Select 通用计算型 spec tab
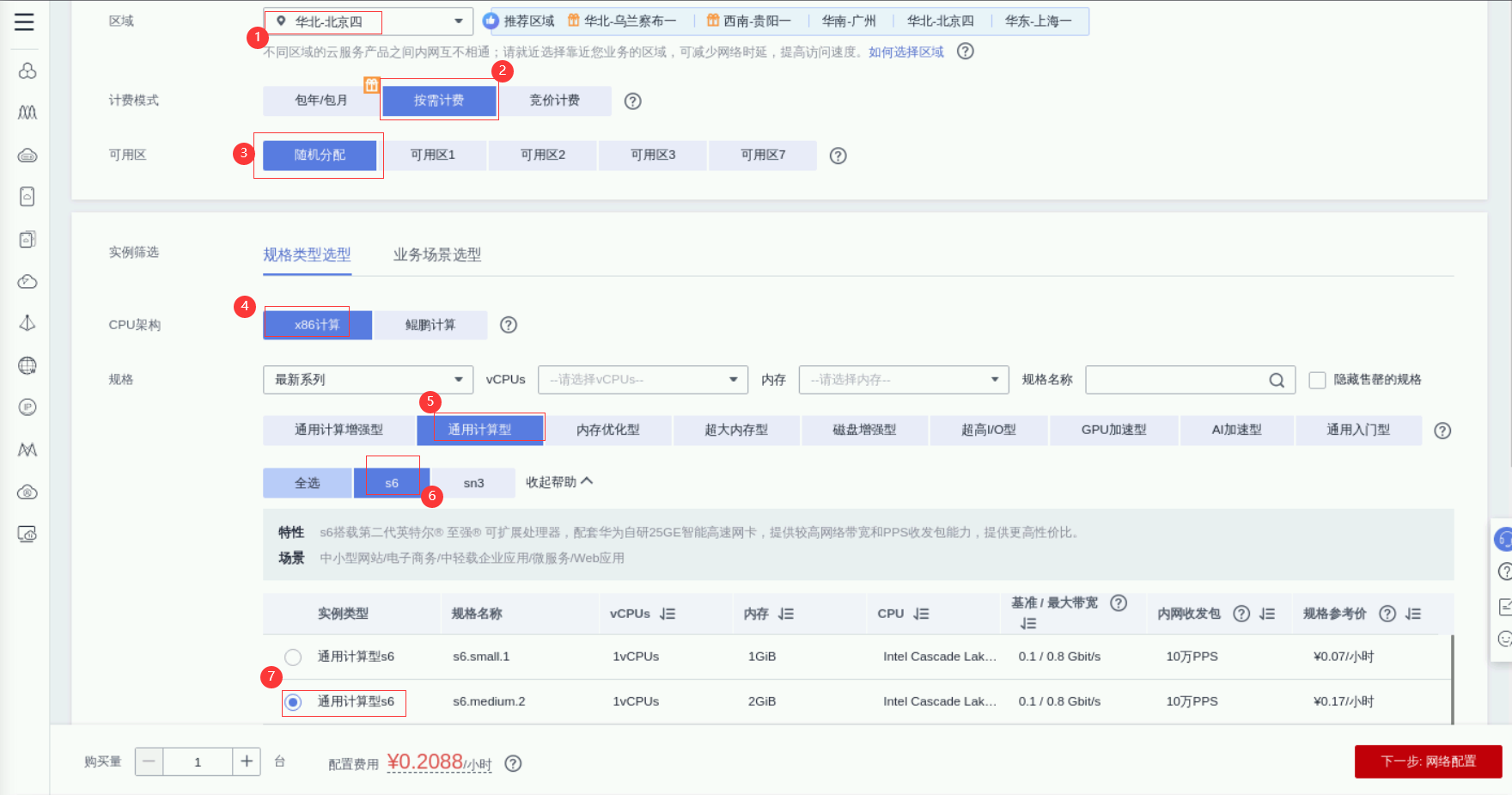This screenshot has width=1512, height=795. pos(479,430)
